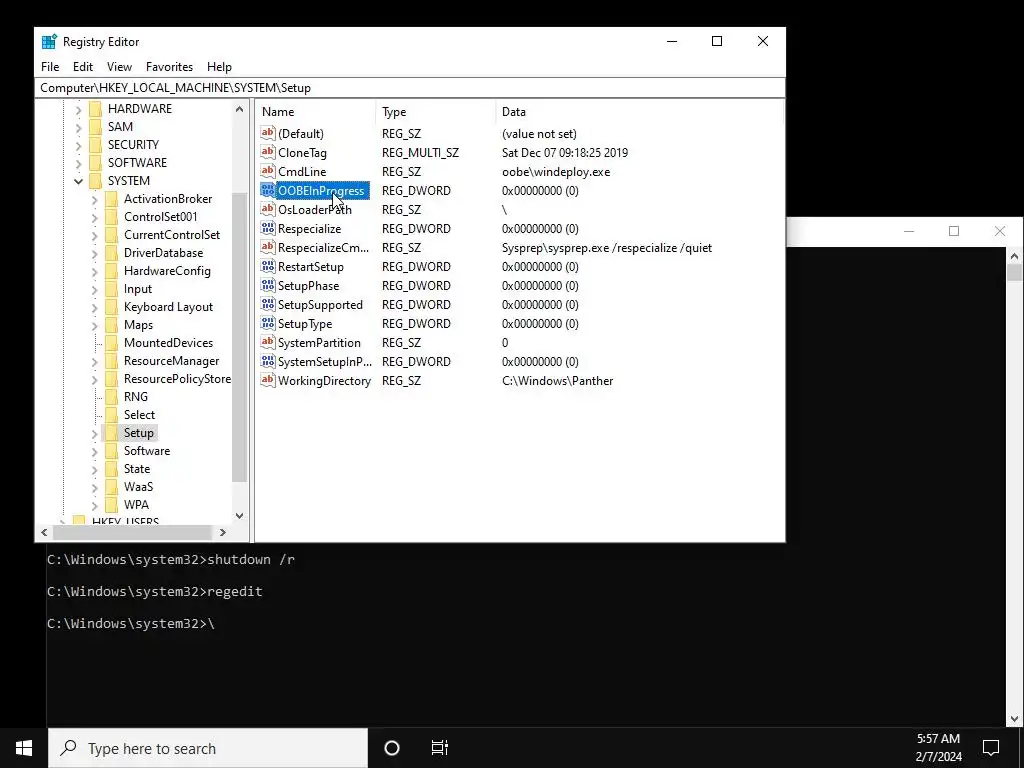Viewport: 1024px width, 768px height.
Task: Click the Name column header
Action: [315, 112]
